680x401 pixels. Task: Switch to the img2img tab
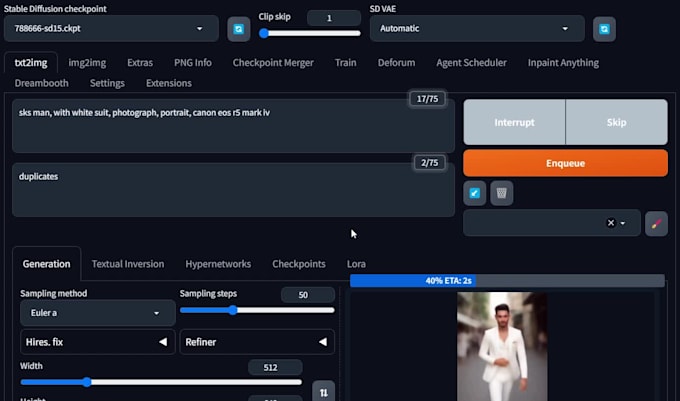(x=87, y=62)
